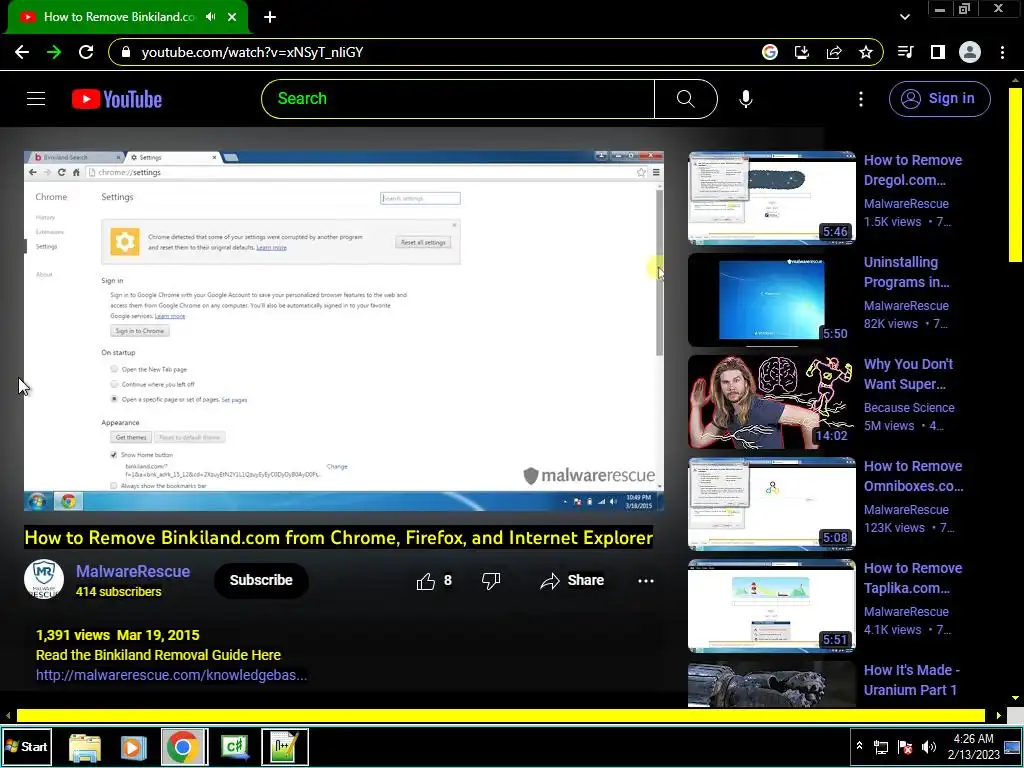Show hidden system tray icons
Viewport: 1024px width, 768px height.
(x=859, y=746)
